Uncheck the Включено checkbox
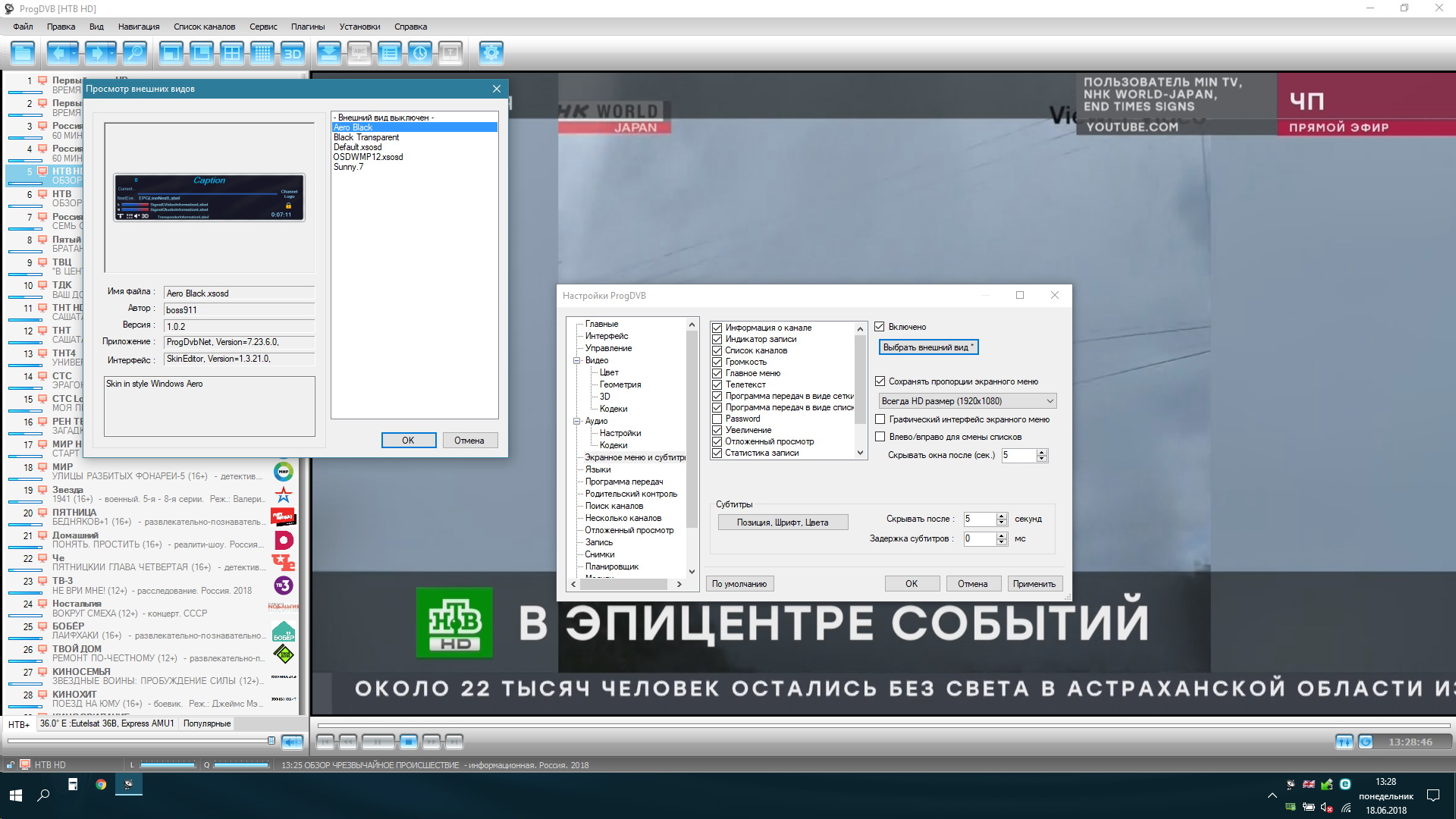The width and height of the screenshot is (1456, 819). [880, 327]
